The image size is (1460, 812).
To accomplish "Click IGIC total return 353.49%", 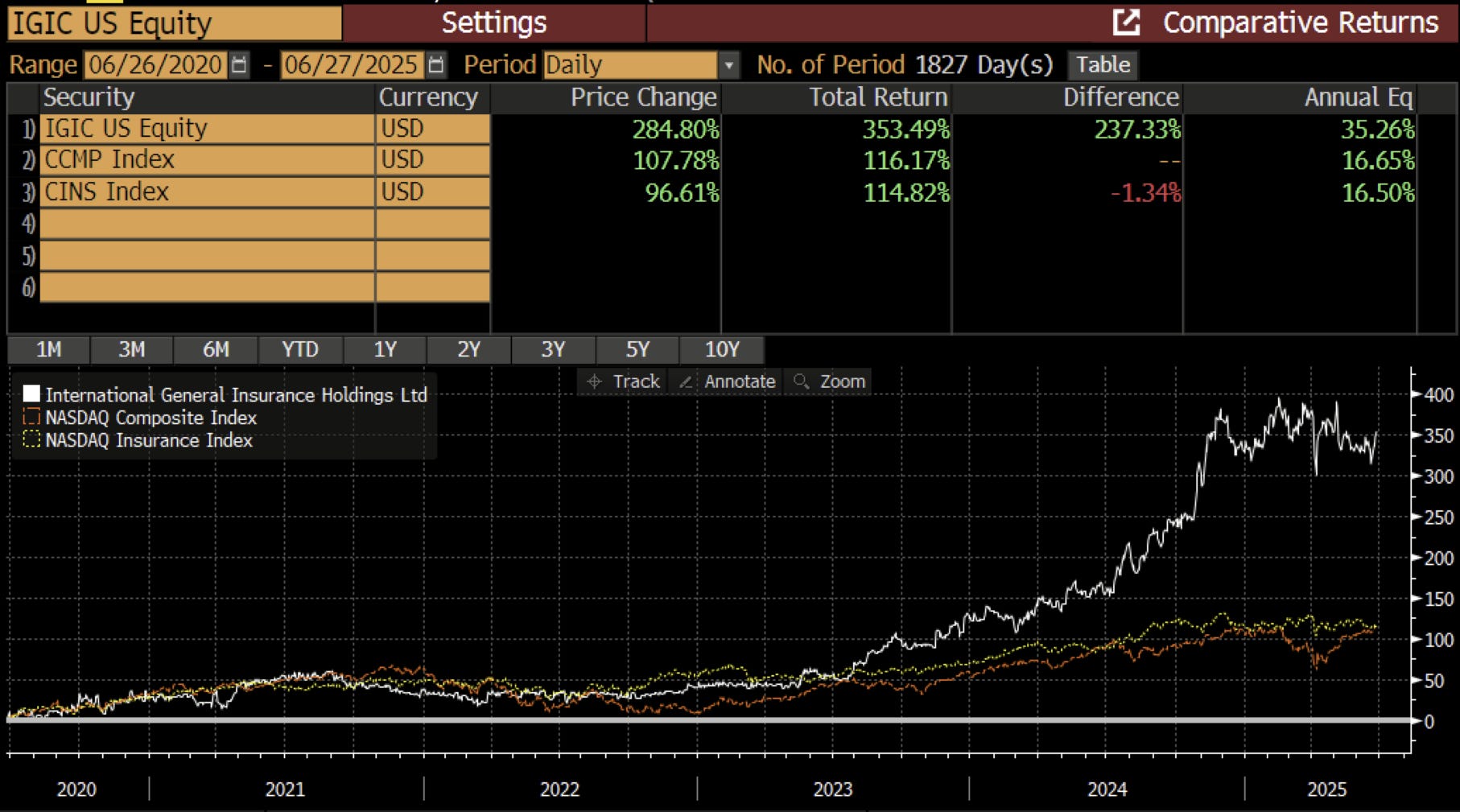I will (x=906, y=129).
